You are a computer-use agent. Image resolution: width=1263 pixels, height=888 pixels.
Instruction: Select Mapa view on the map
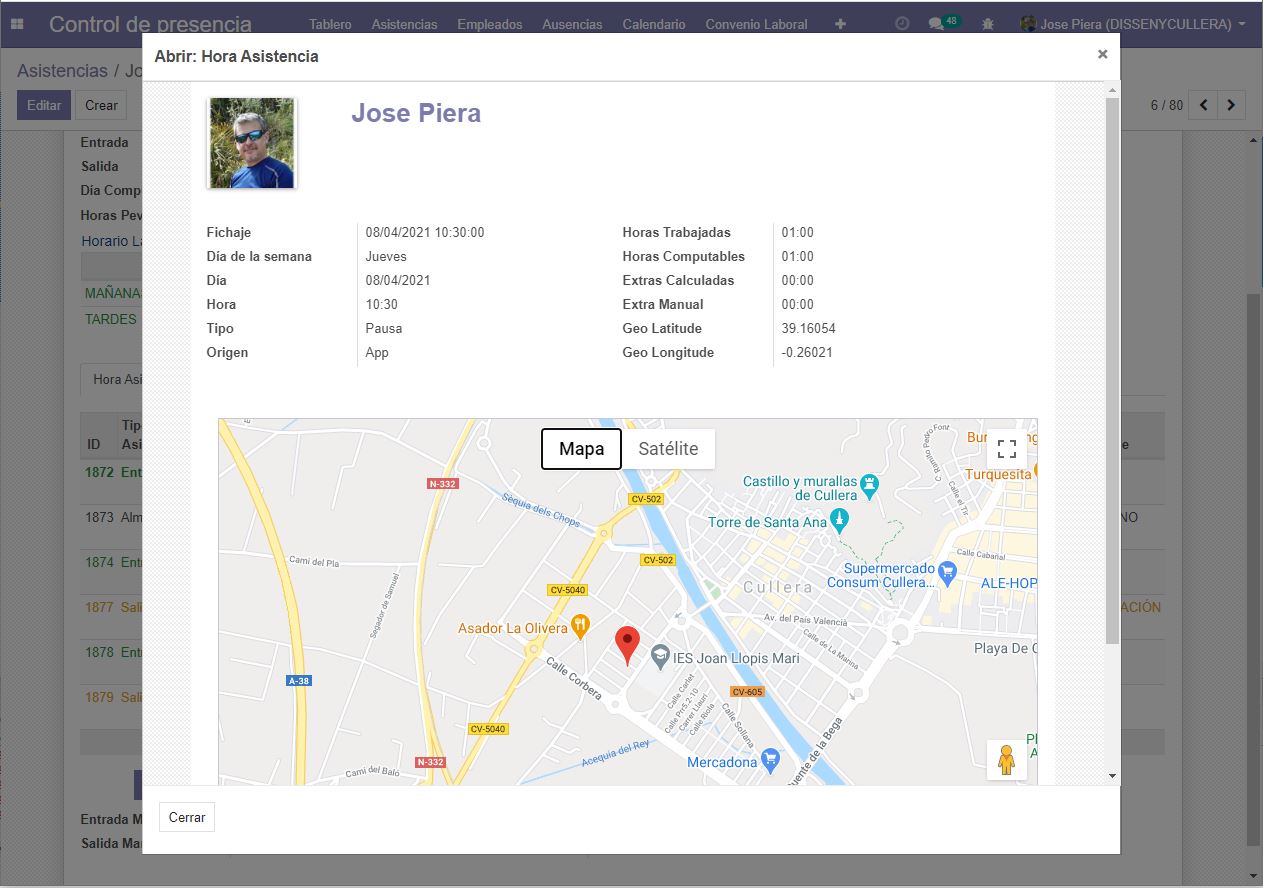point(580,449)
